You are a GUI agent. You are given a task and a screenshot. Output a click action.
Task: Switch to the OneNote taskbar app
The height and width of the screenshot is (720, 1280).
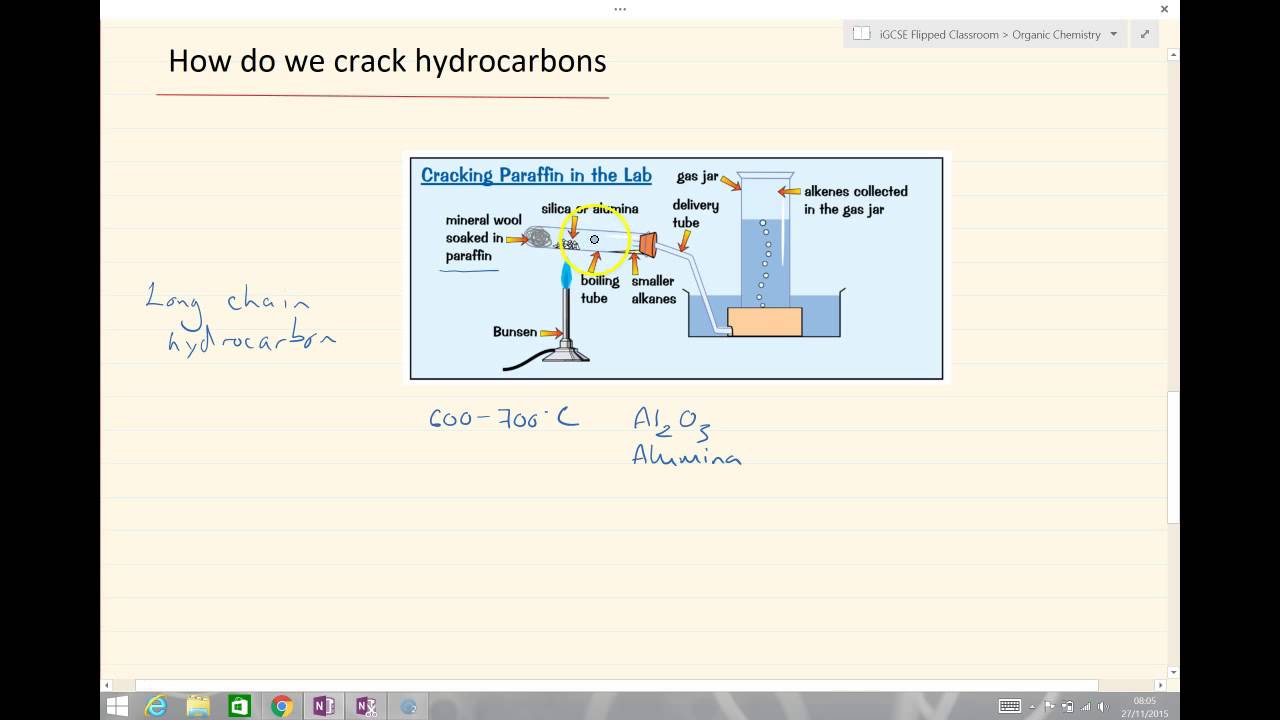(x=324, y=706)
